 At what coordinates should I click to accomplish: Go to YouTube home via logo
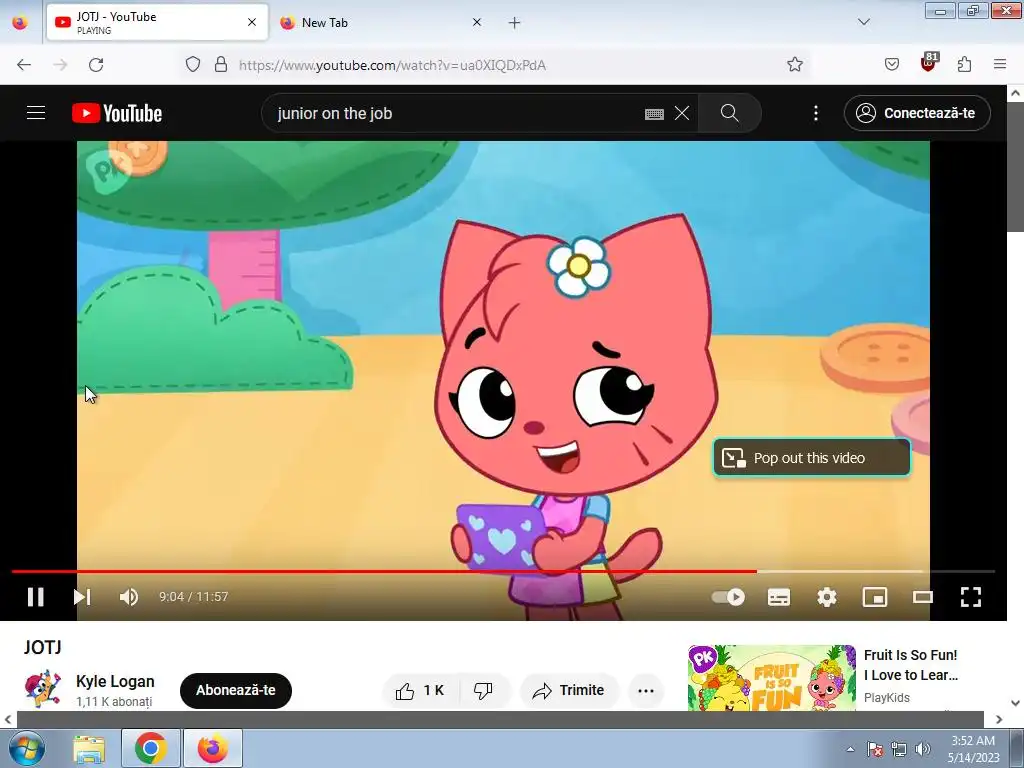[x=117, y=113]
